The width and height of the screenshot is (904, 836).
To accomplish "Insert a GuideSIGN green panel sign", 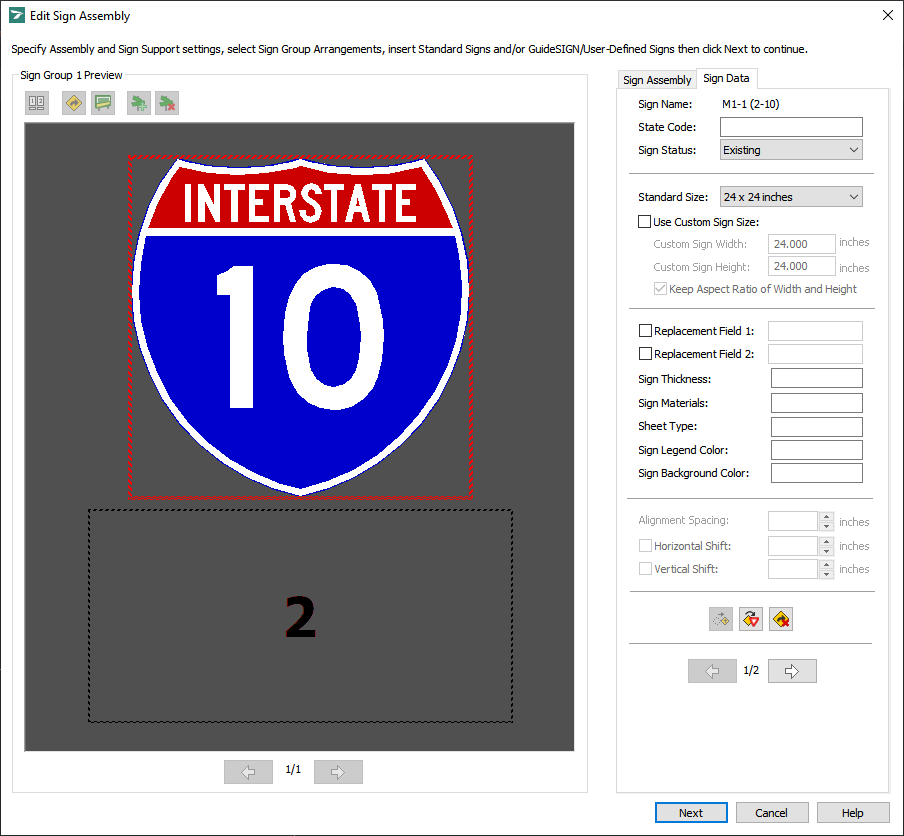I will (x=103, y=103).
